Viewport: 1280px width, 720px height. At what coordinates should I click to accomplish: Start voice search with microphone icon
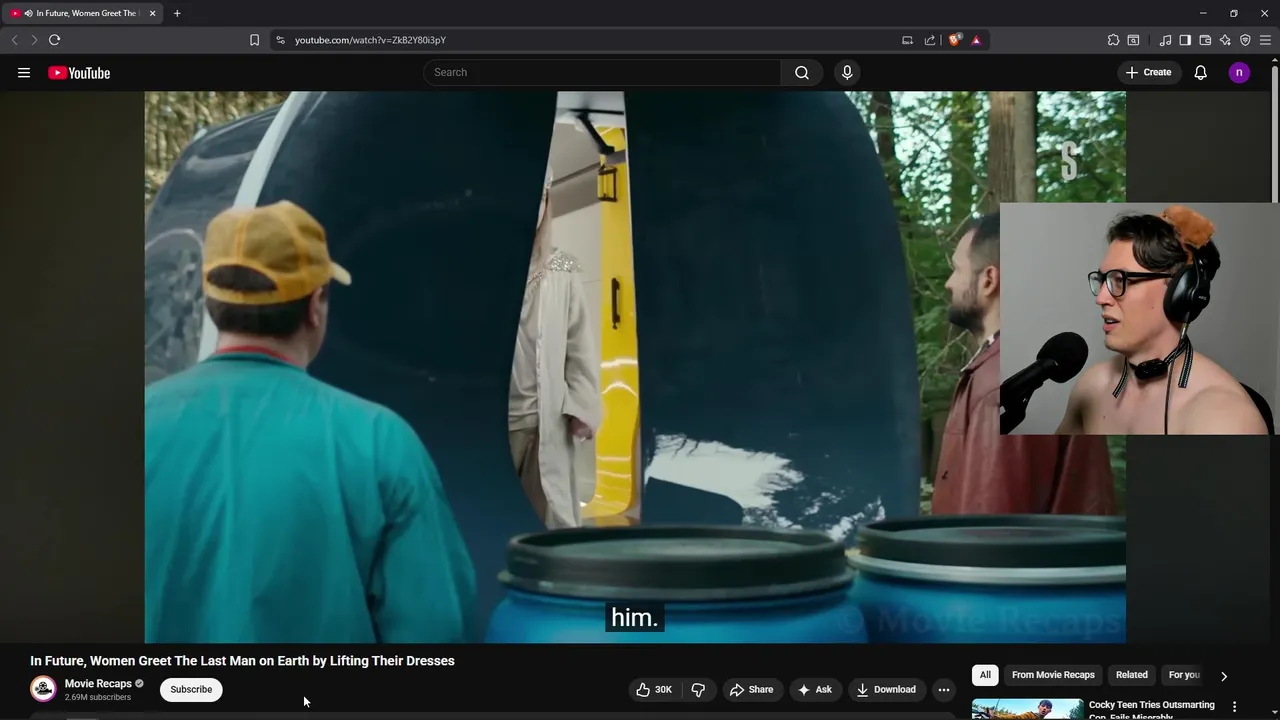pos(847,72)
